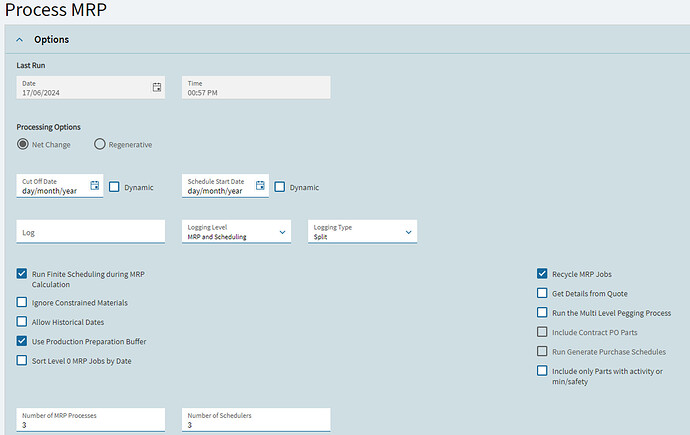Disable Use Production Preparation Buffer
Screen dimensions: 690x435
click(22, 341)
